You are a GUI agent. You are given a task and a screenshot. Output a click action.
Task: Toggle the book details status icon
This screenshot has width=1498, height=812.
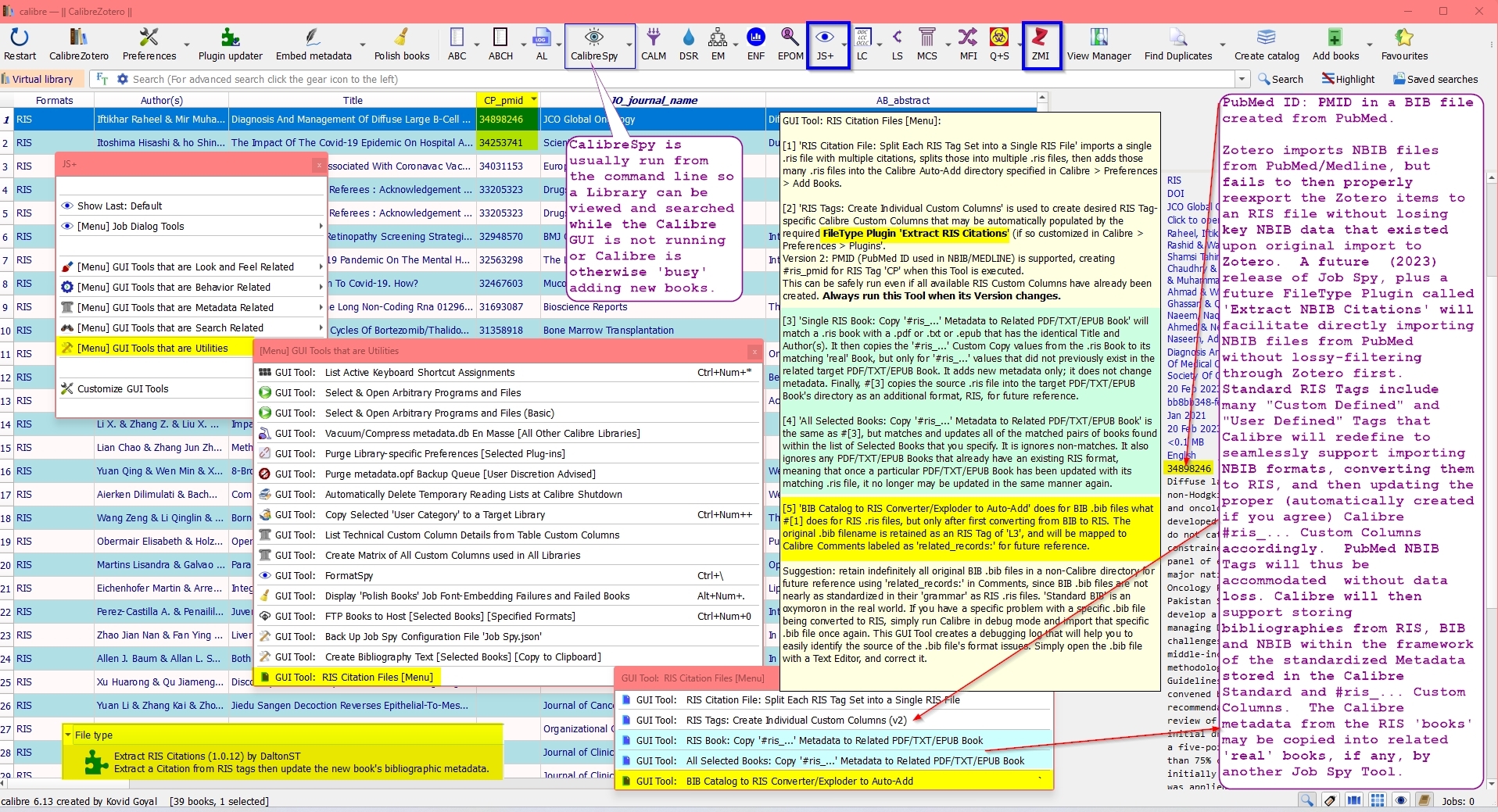[1425, 800]
